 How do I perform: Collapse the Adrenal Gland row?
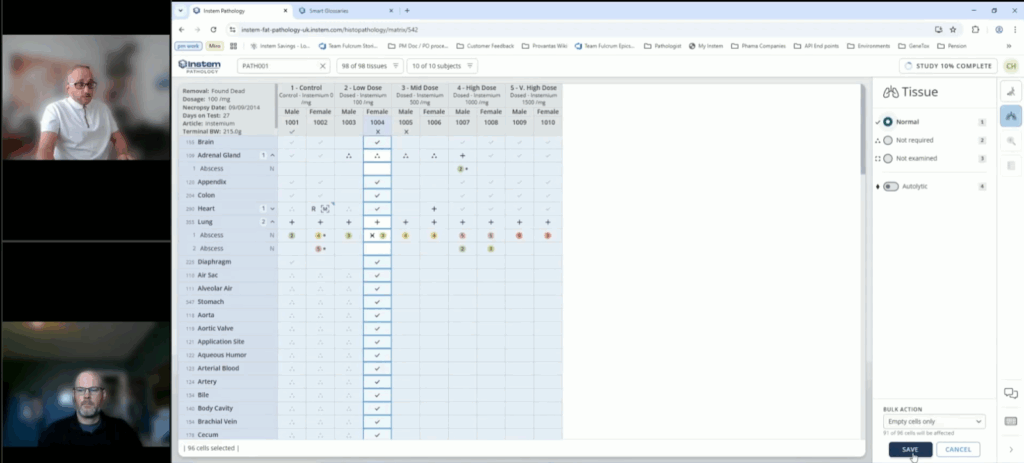pos(273,156)
